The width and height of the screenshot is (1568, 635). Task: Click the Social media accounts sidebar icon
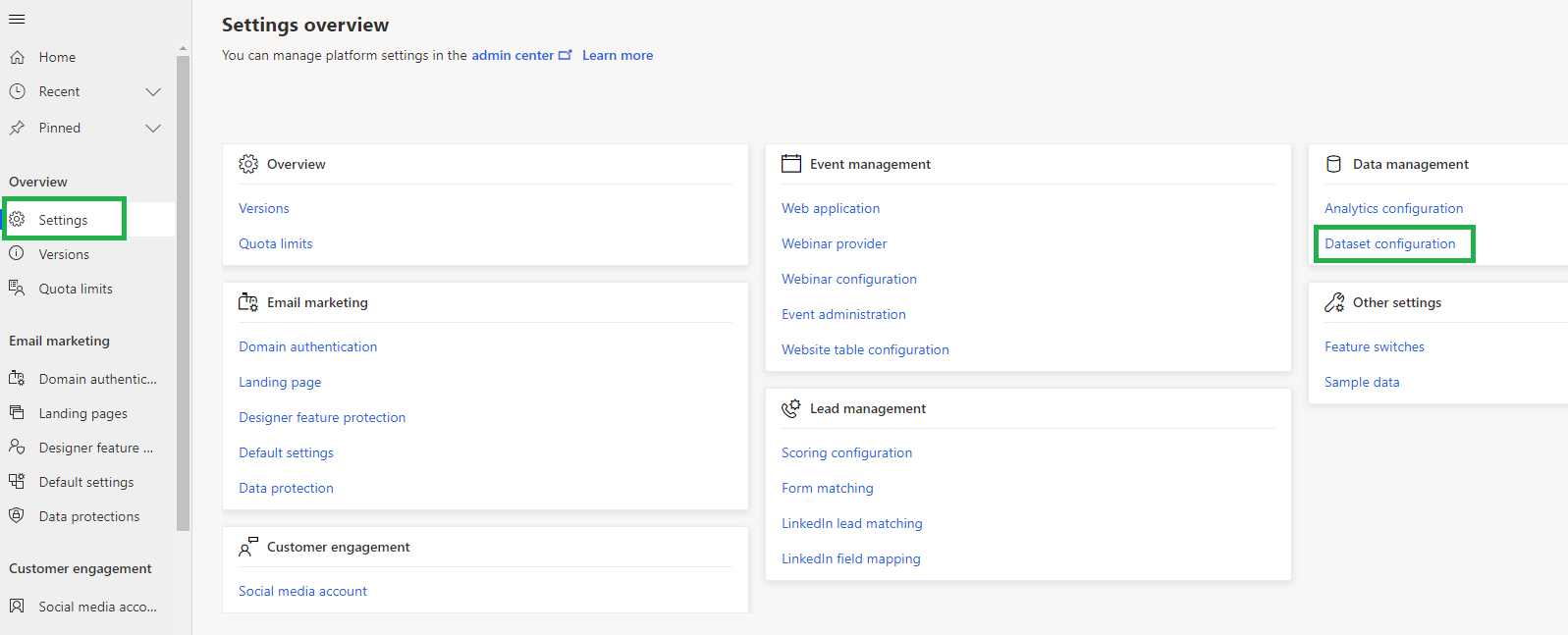[x=17, y=607]
